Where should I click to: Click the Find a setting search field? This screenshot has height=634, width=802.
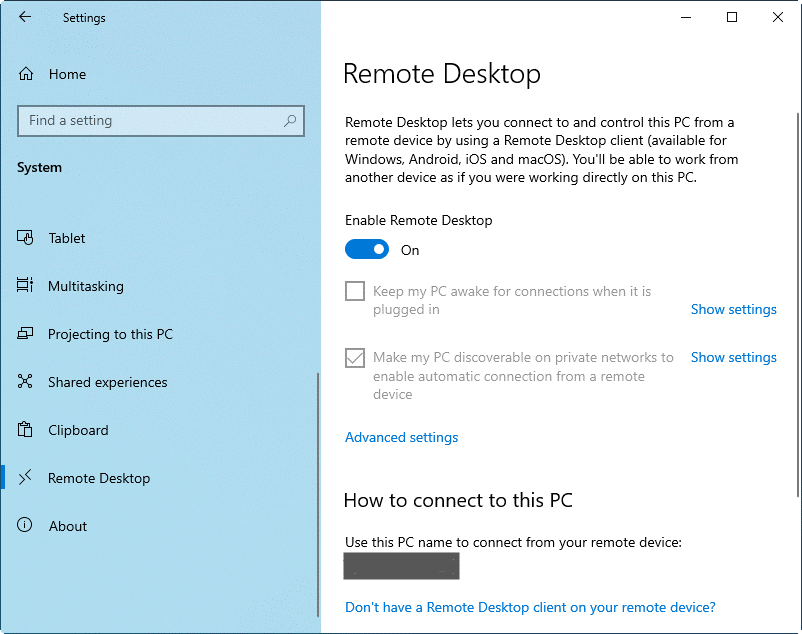pyautogui.click(x=150, y=121)
